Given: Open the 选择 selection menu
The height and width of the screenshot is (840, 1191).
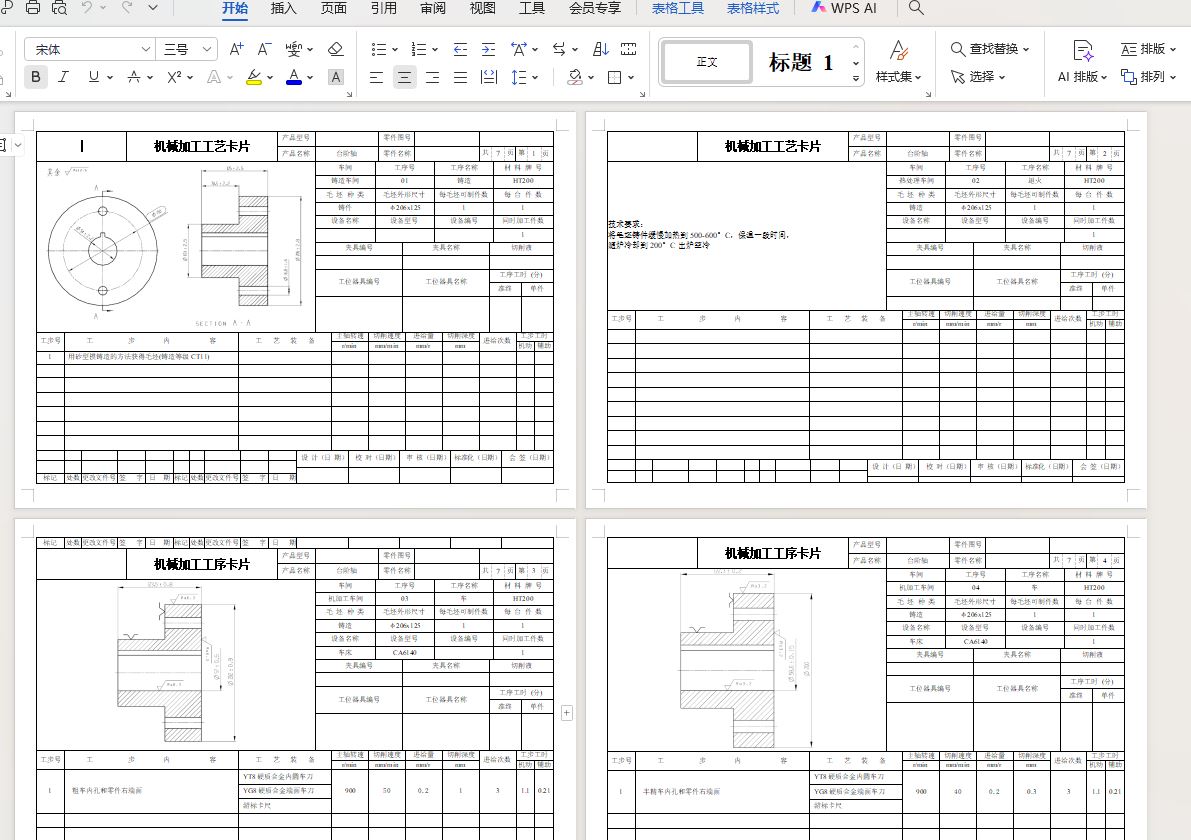Looking at the screenshot, I should [x=978, y=77].
